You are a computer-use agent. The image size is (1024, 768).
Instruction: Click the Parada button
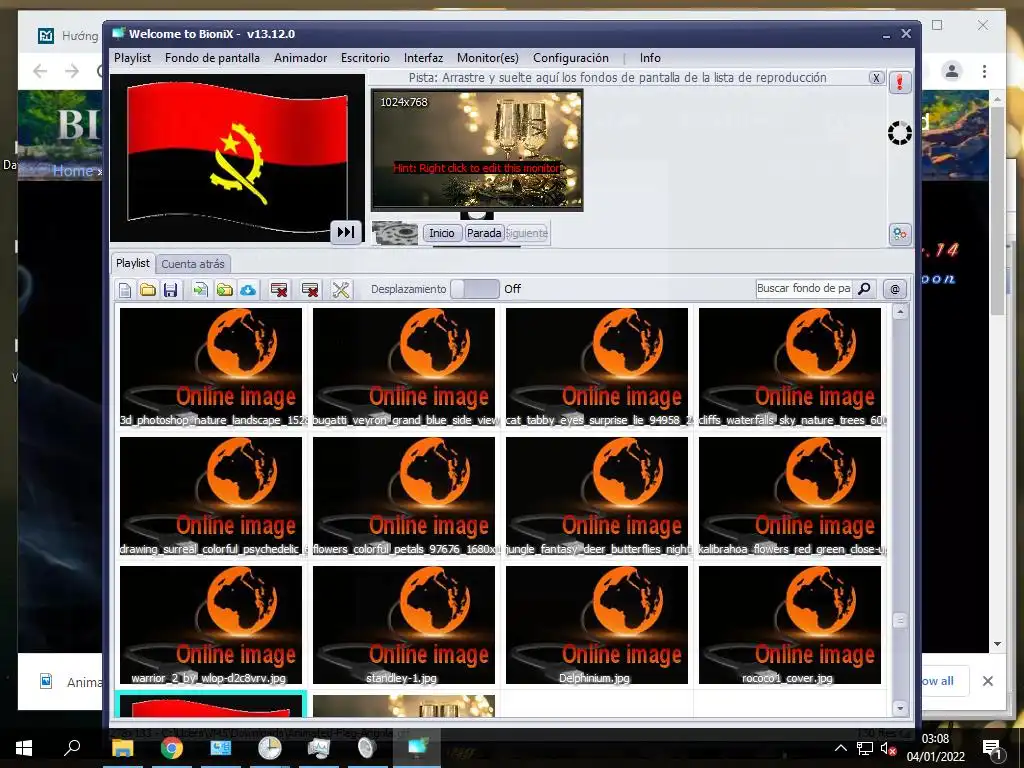[x=484, y=233]
